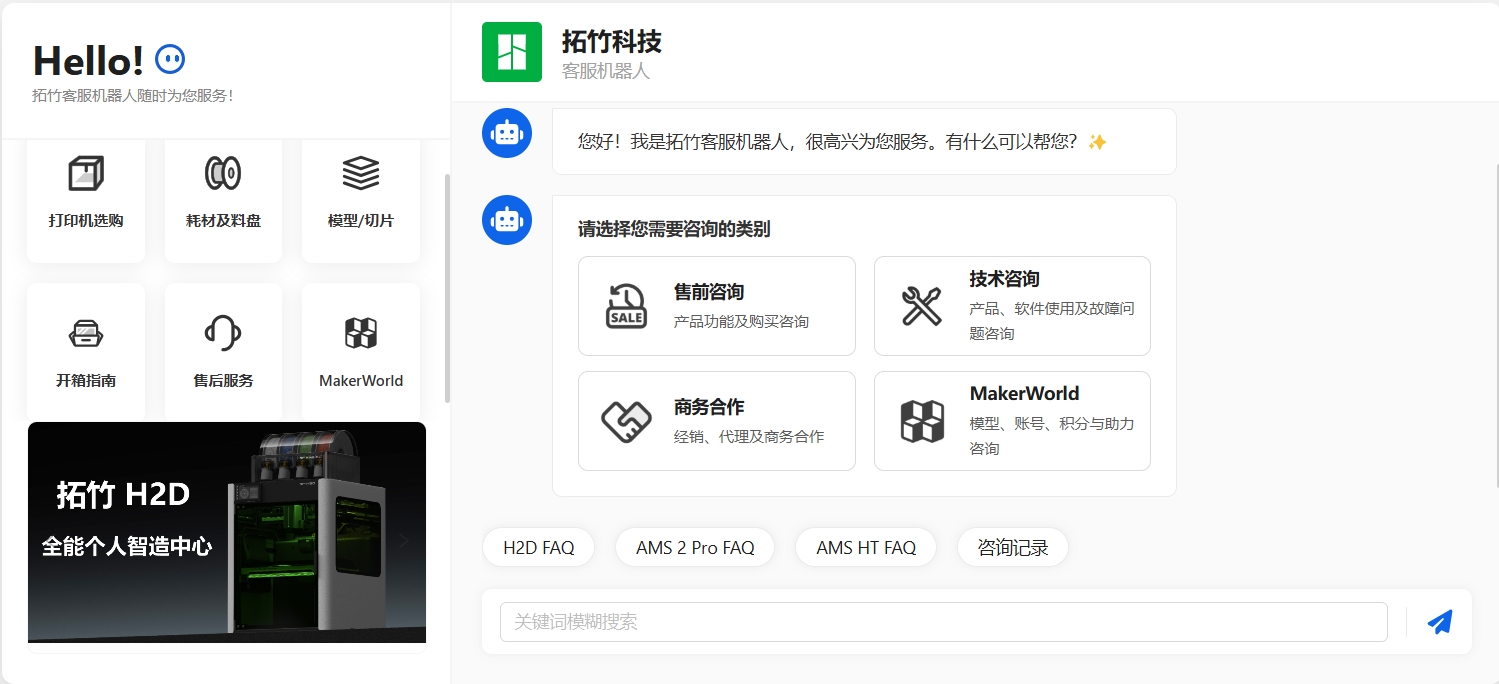This screenshot has height=684, width=1499.
Task: Click the 售后服务 label
Action: coord(223,380)
